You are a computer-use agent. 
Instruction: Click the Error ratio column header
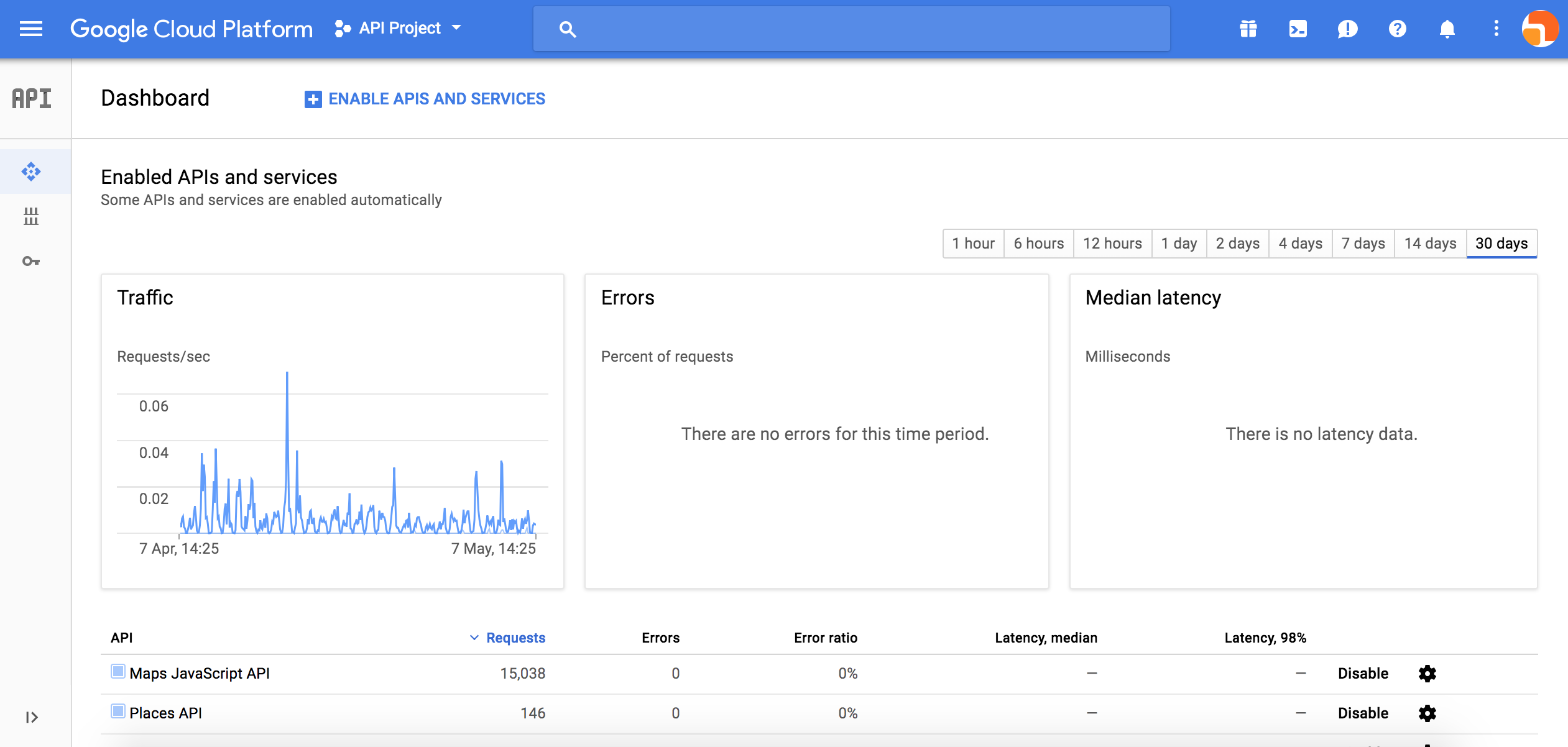coord(826,638)
